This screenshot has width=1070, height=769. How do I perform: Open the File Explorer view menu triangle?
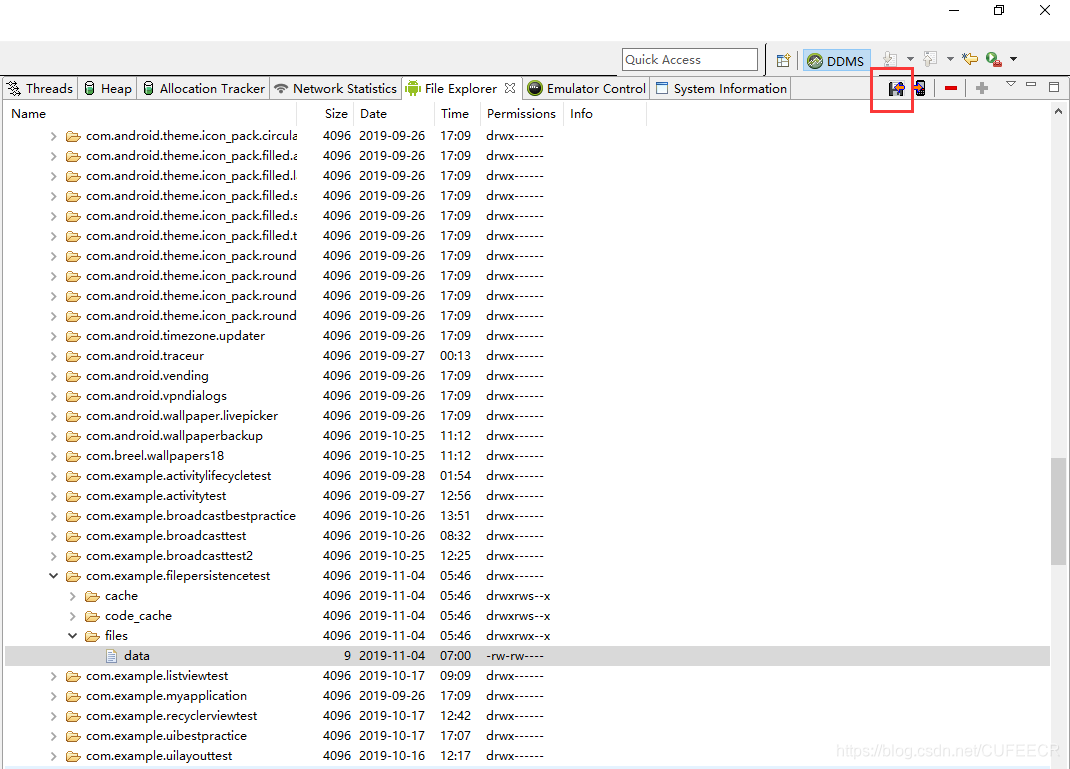pos(1011,85)
